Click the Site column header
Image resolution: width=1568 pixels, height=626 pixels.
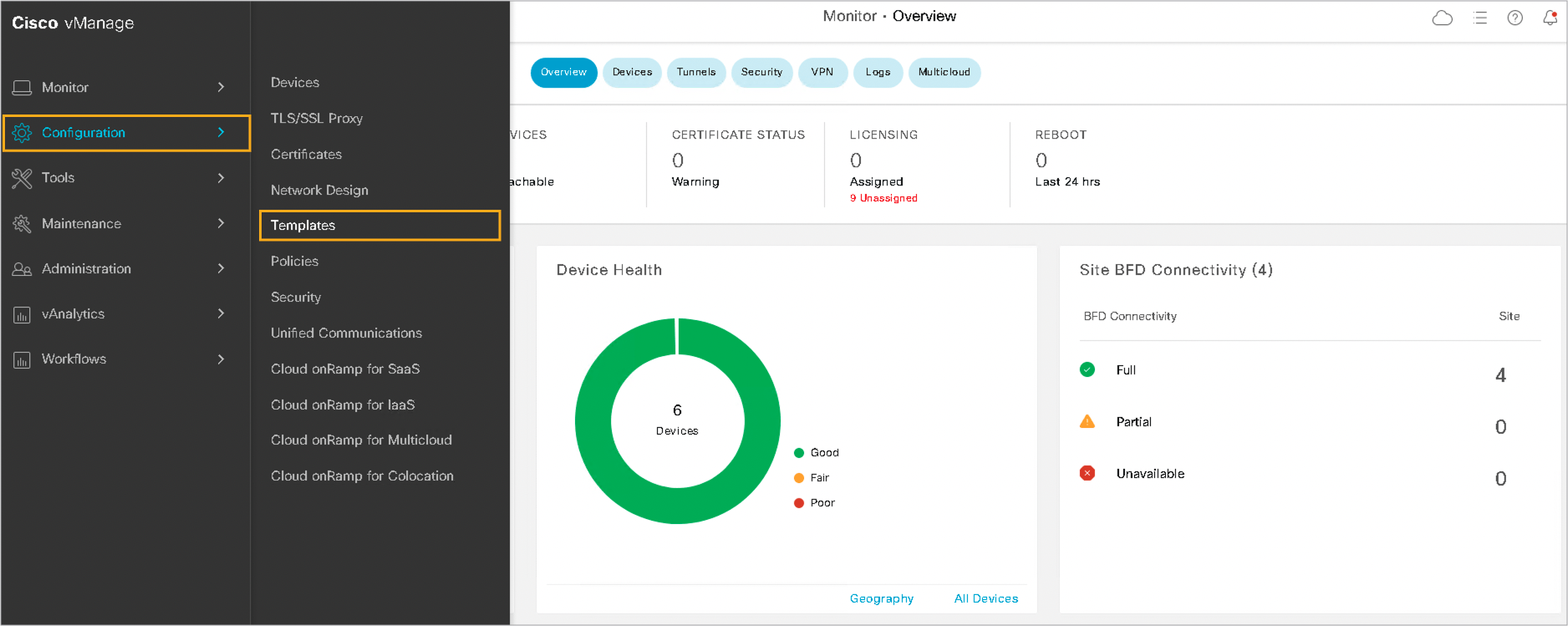[x=1509, y=316]
